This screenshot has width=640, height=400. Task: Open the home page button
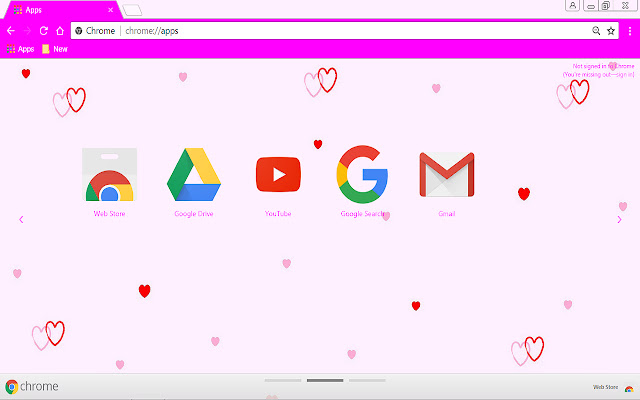click(x=60, y=31)
